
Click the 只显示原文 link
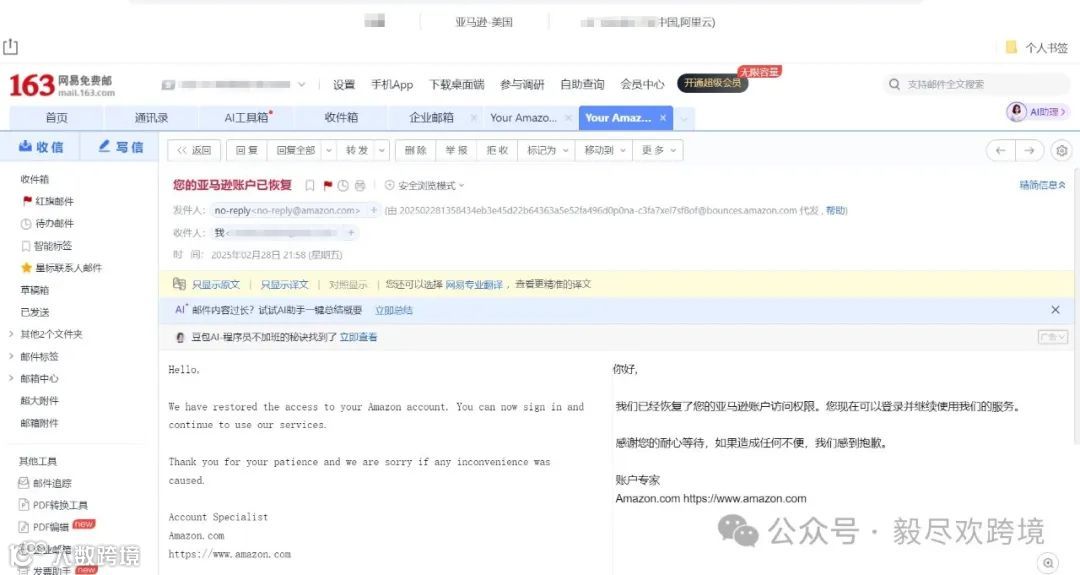[216, 284]
